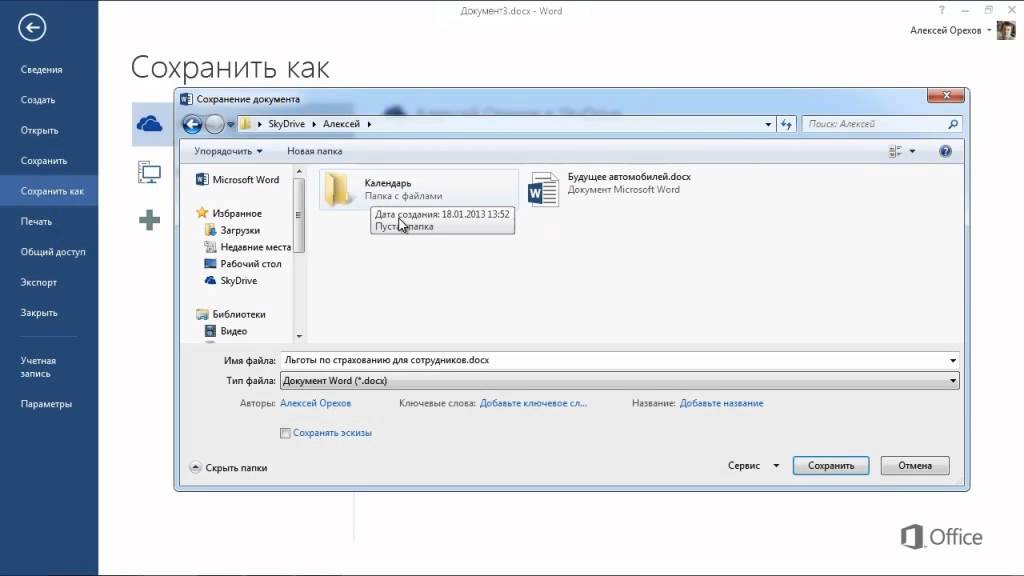Open dialog help question mark
The height and width of the screenshot is (576, 1024).
tap(945, 152)
